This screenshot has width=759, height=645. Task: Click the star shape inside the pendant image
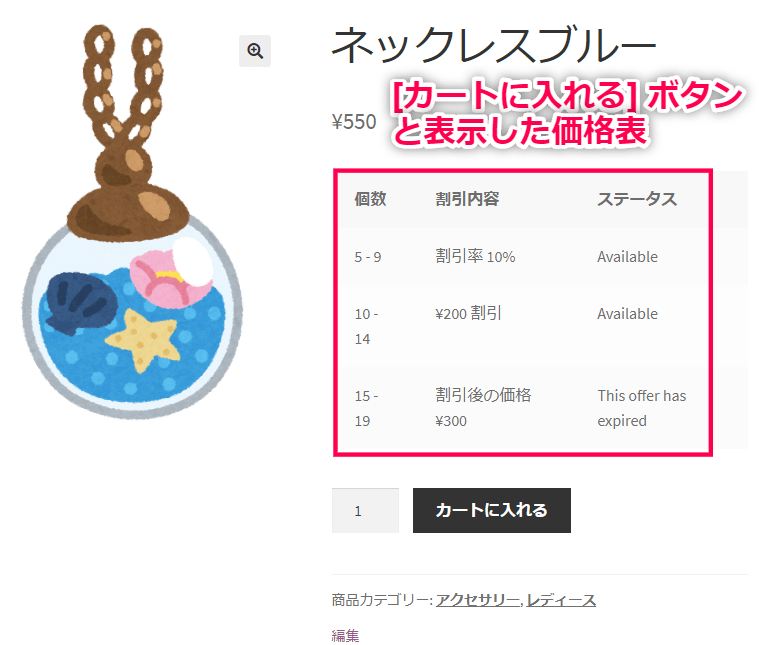pos(142,340)
